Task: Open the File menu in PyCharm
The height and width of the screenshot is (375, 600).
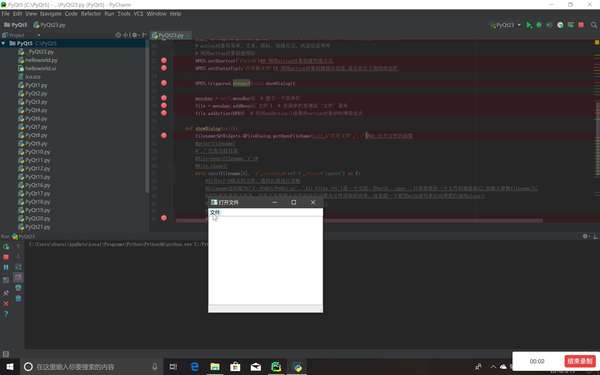Action: pos(5,14)
